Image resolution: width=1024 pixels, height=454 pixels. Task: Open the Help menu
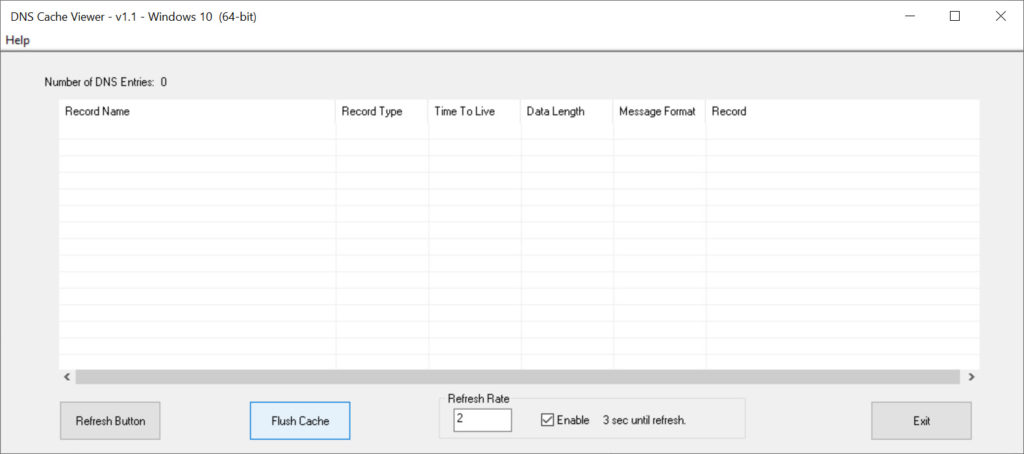click(18, 41)
